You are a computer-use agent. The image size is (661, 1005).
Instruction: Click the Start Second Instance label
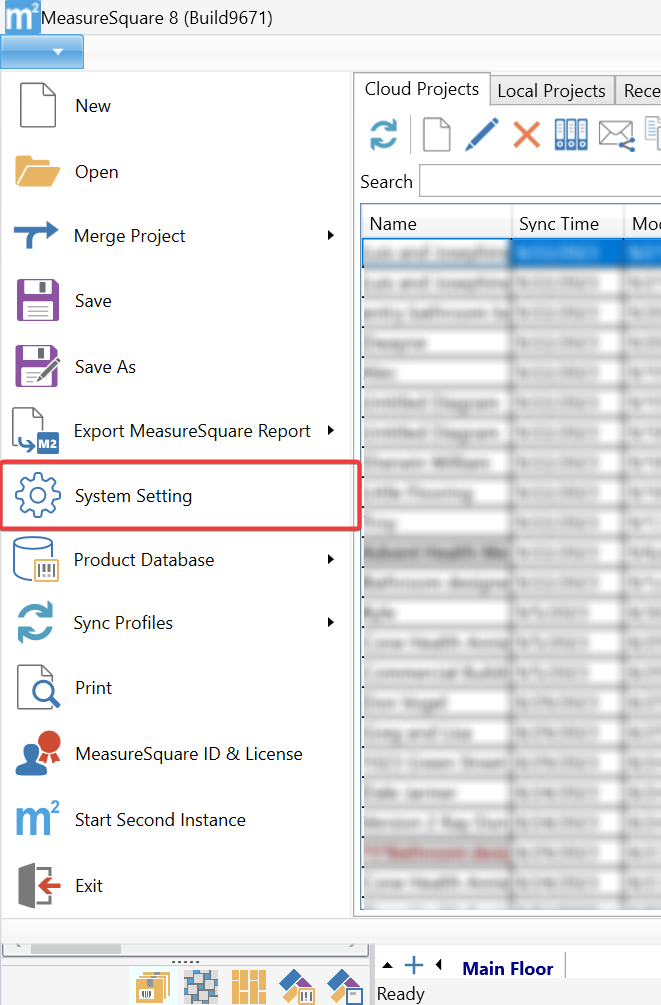point(160,820)
